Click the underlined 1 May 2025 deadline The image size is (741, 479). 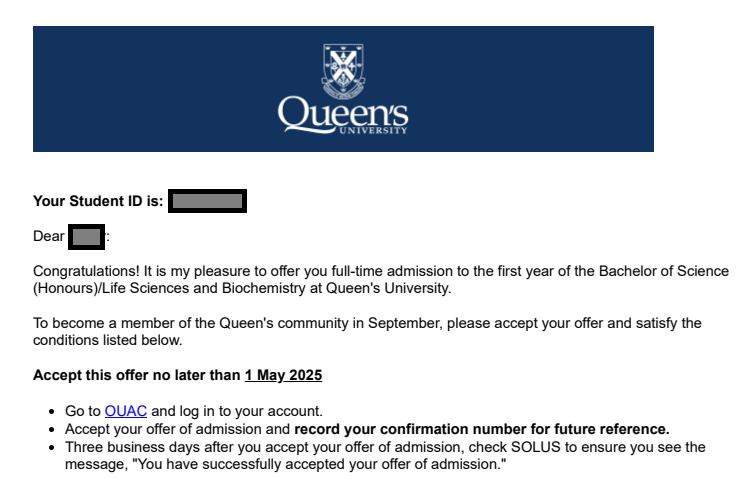(283, 376)
